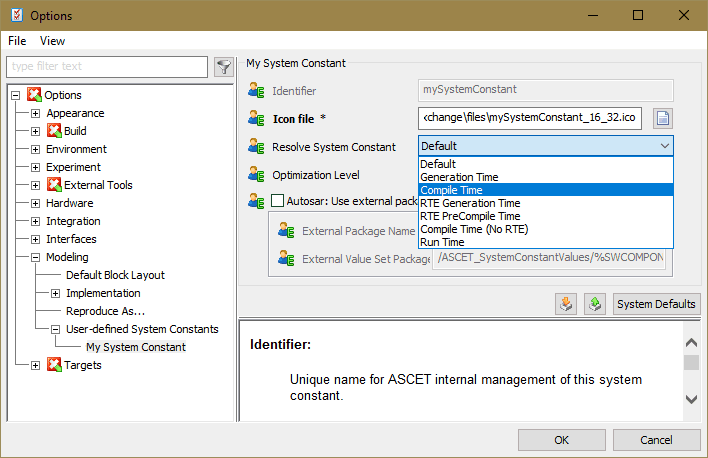The image size is (708, 458).
Task: Expand the Targets tree node
Action: coord(35,365)
